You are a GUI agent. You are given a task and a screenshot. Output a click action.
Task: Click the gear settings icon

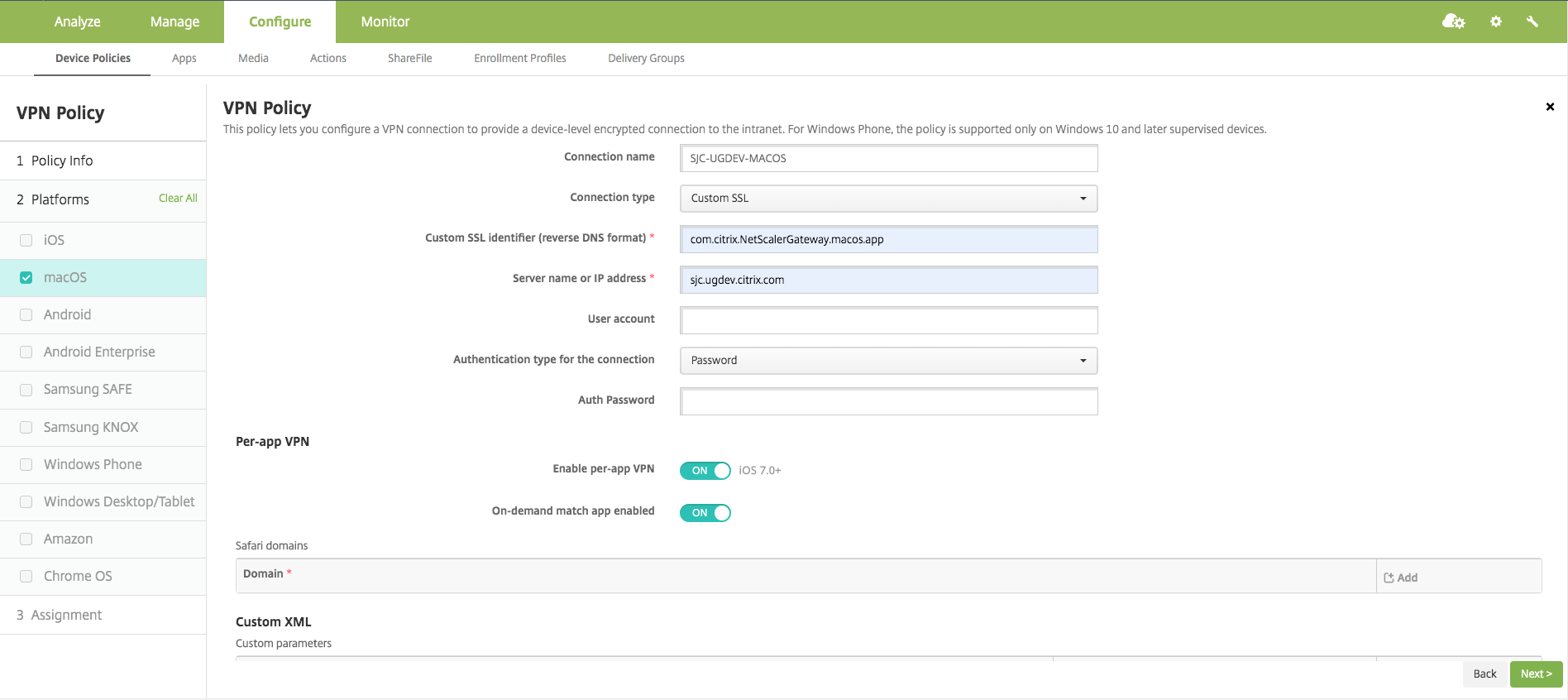pos(1496,22)
